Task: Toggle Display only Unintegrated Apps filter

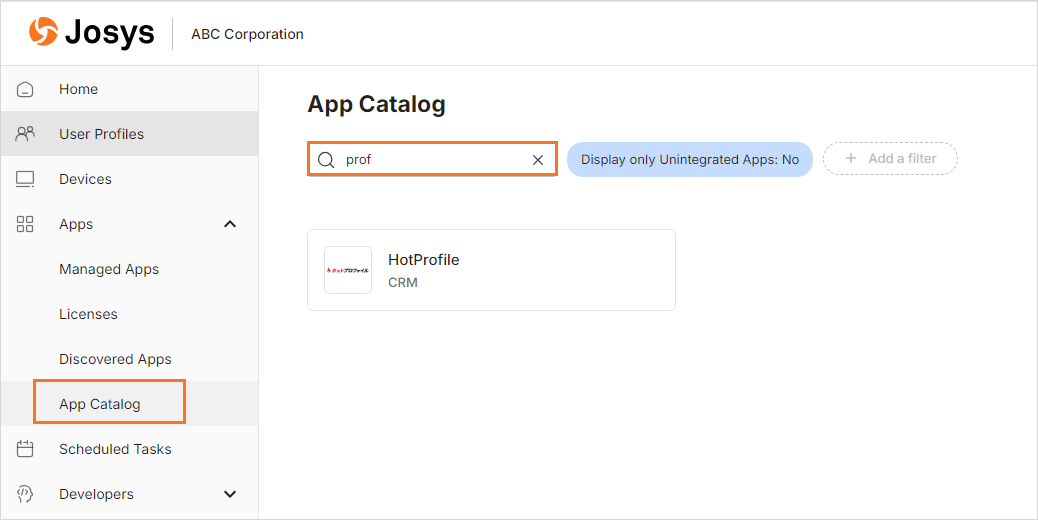Action: [x=690, y=159]
